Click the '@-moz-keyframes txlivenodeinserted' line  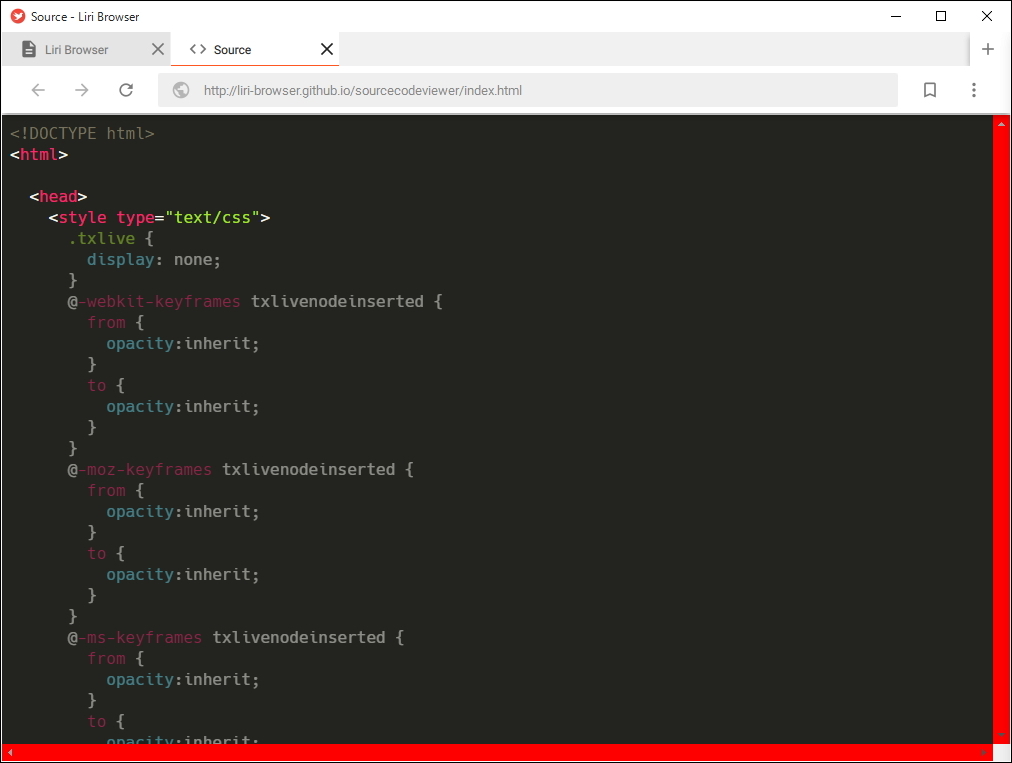(x=241, y=469)
